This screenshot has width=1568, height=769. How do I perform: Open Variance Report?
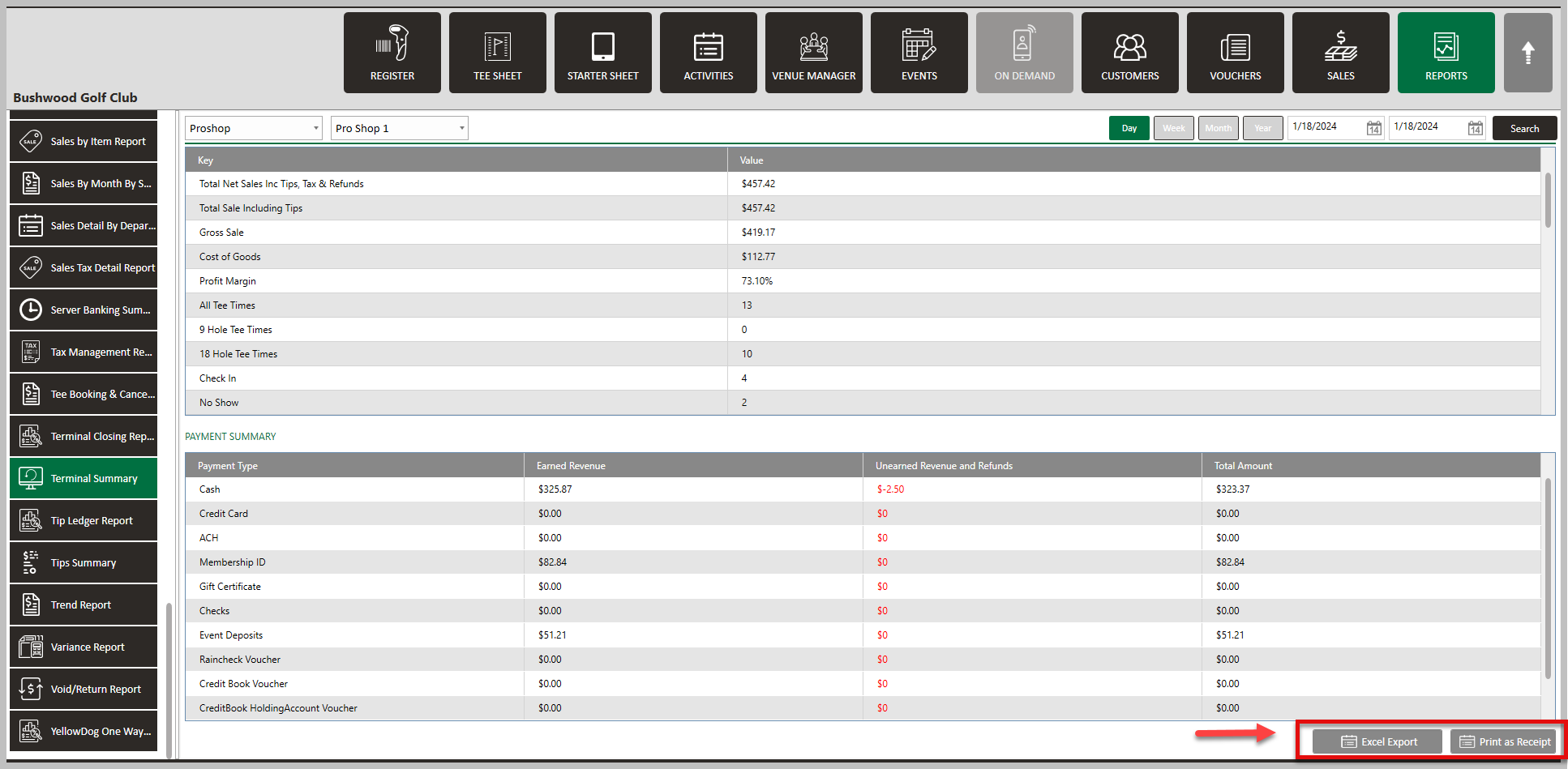pyautogui.click(x=84, y=647)
